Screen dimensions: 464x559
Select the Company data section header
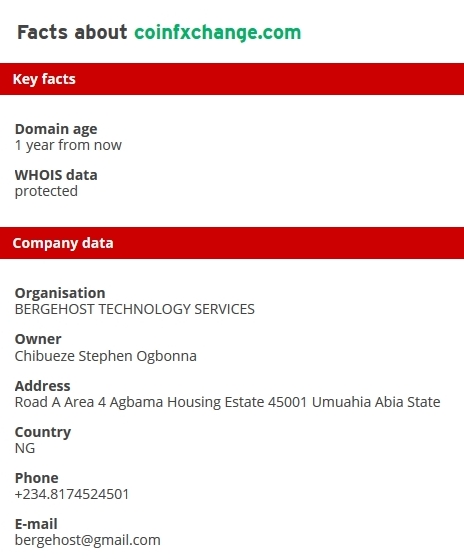[232, 243]
